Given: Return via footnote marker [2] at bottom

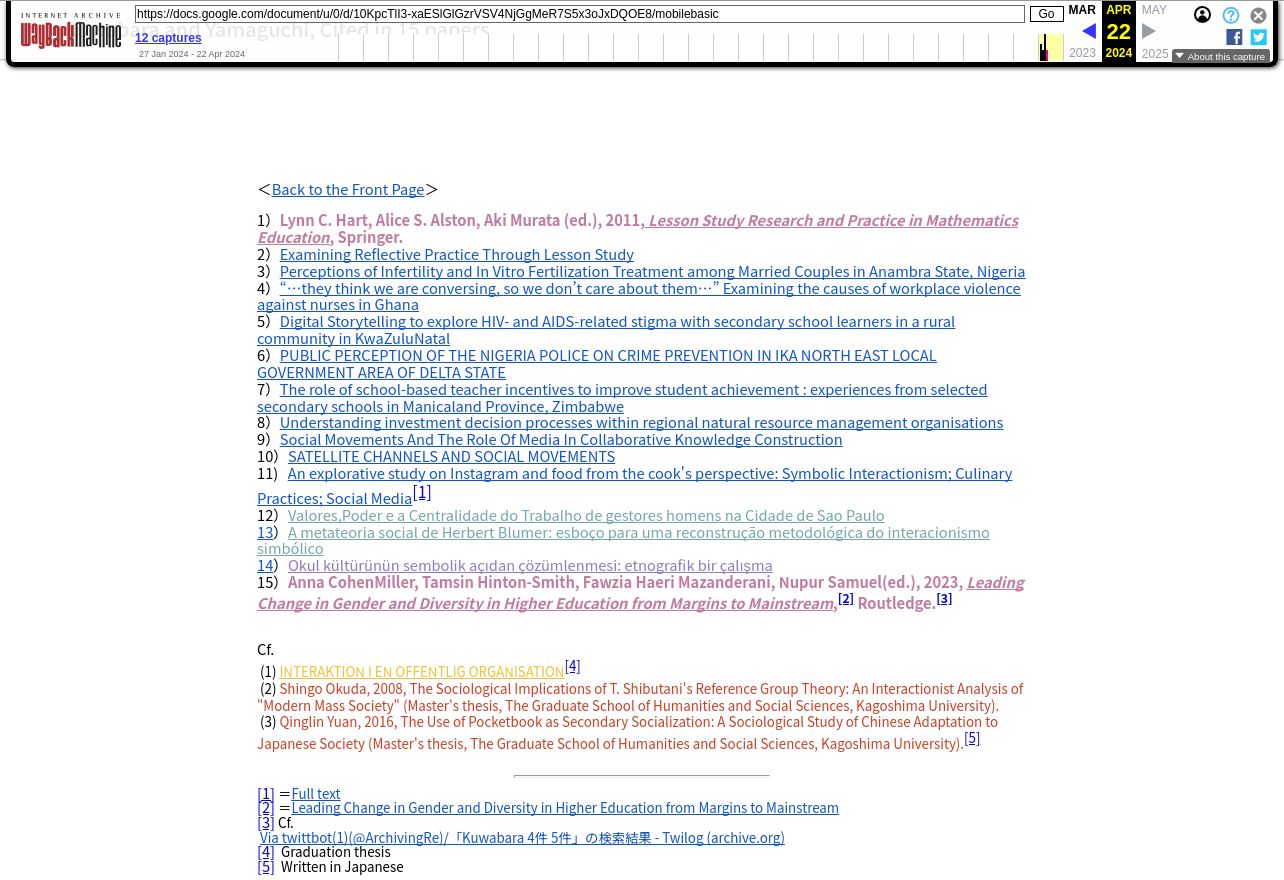Looking at the screenshot, I should [x=265, y=808].
